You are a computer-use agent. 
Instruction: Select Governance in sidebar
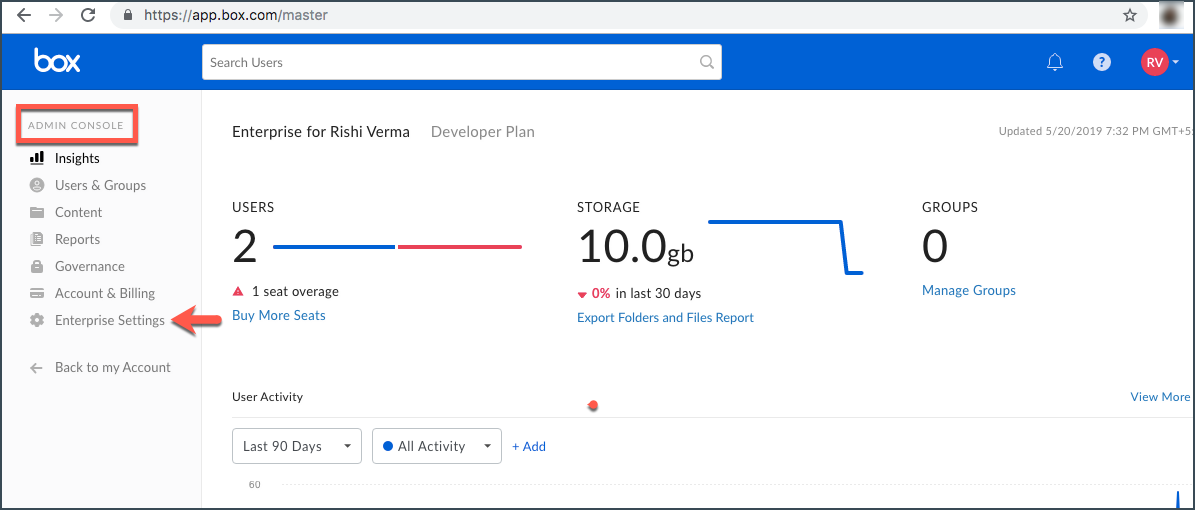pos(89,266)
